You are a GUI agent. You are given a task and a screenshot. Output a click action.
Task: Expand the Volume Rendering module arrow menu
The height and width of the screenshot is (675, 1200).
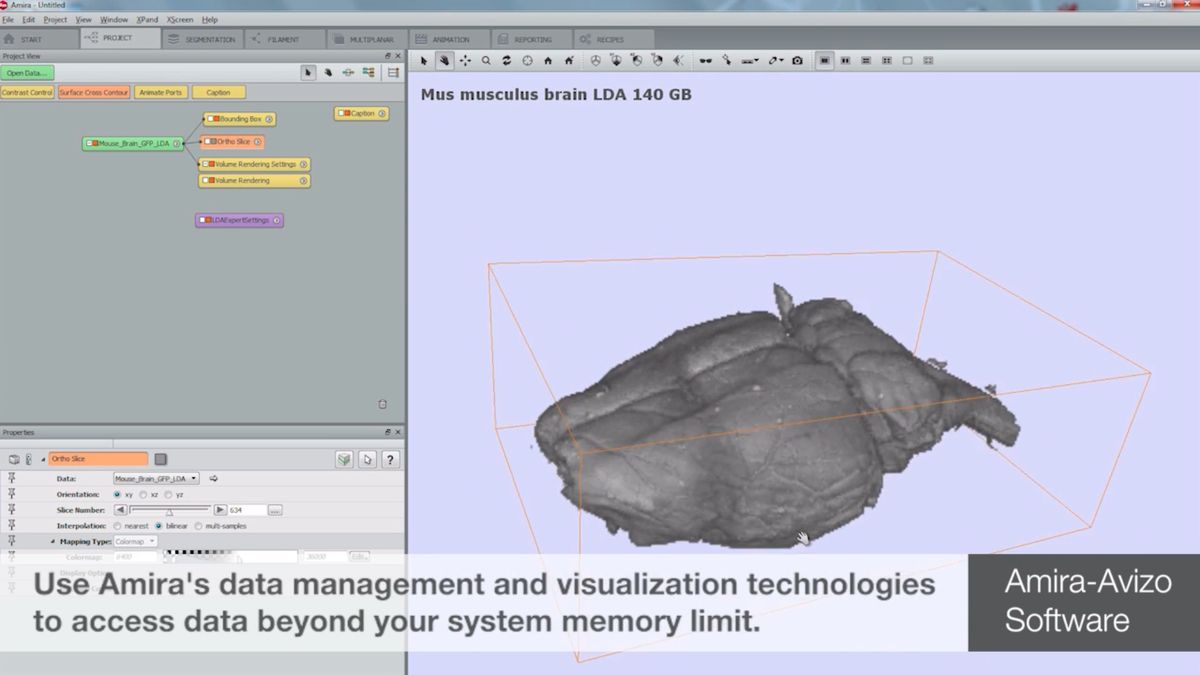[303, 181]
